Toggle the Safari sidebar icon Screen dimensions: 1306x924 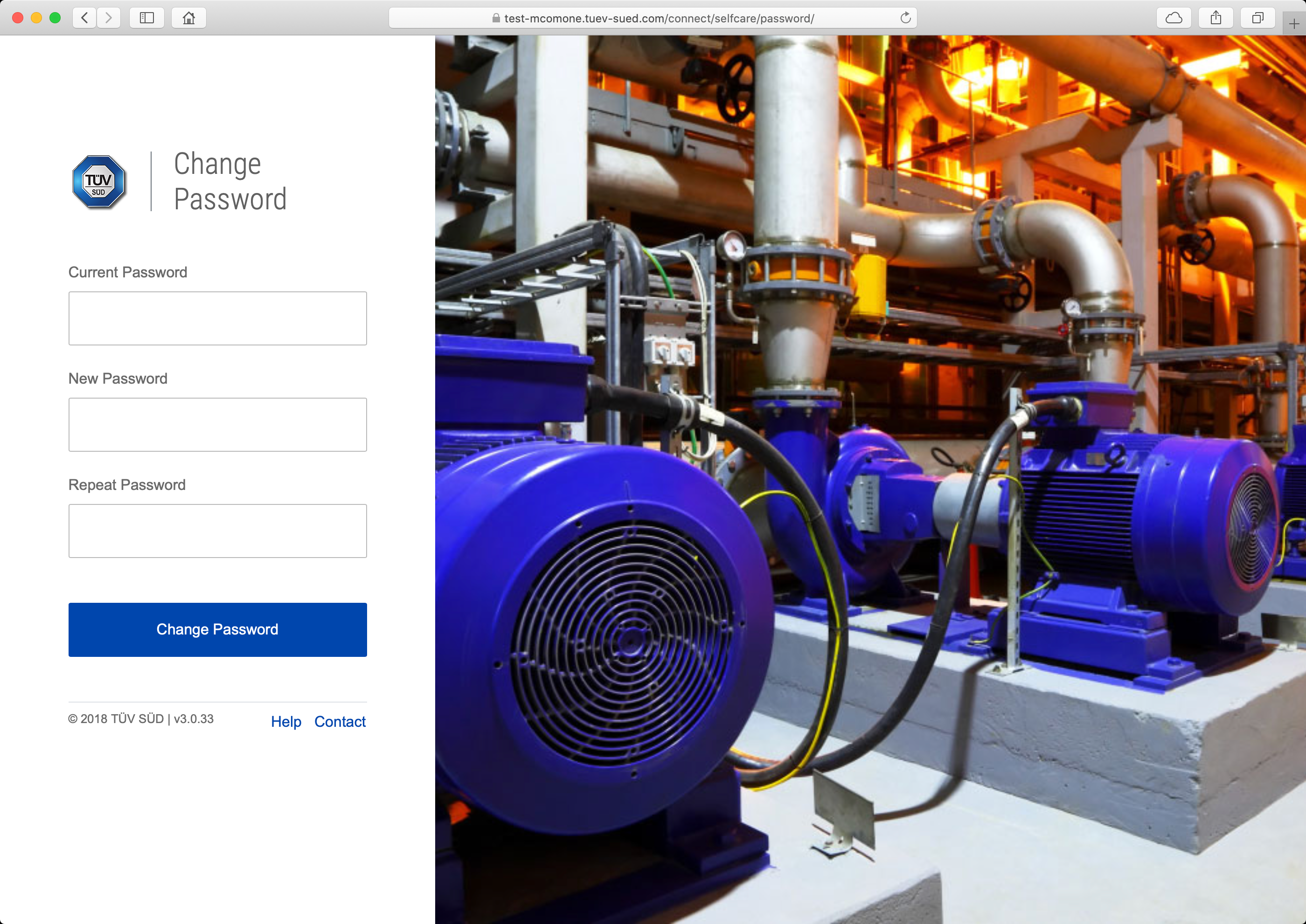(147, 18)
